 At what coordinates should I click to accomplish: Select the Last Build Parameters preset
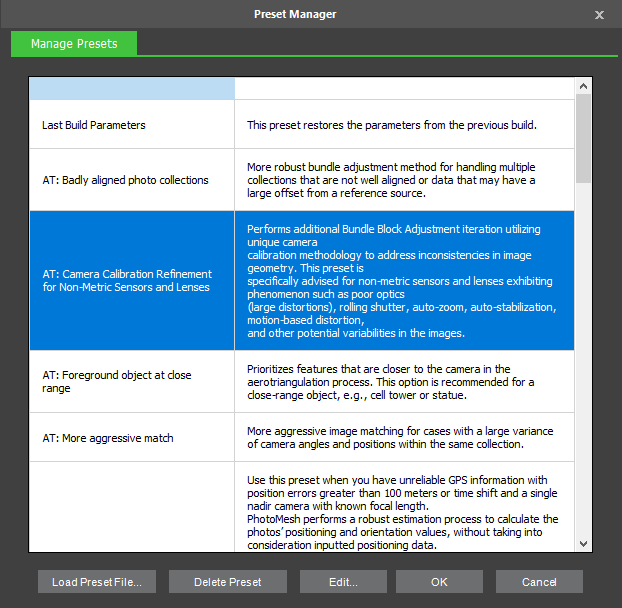click(x=93, y=125)
